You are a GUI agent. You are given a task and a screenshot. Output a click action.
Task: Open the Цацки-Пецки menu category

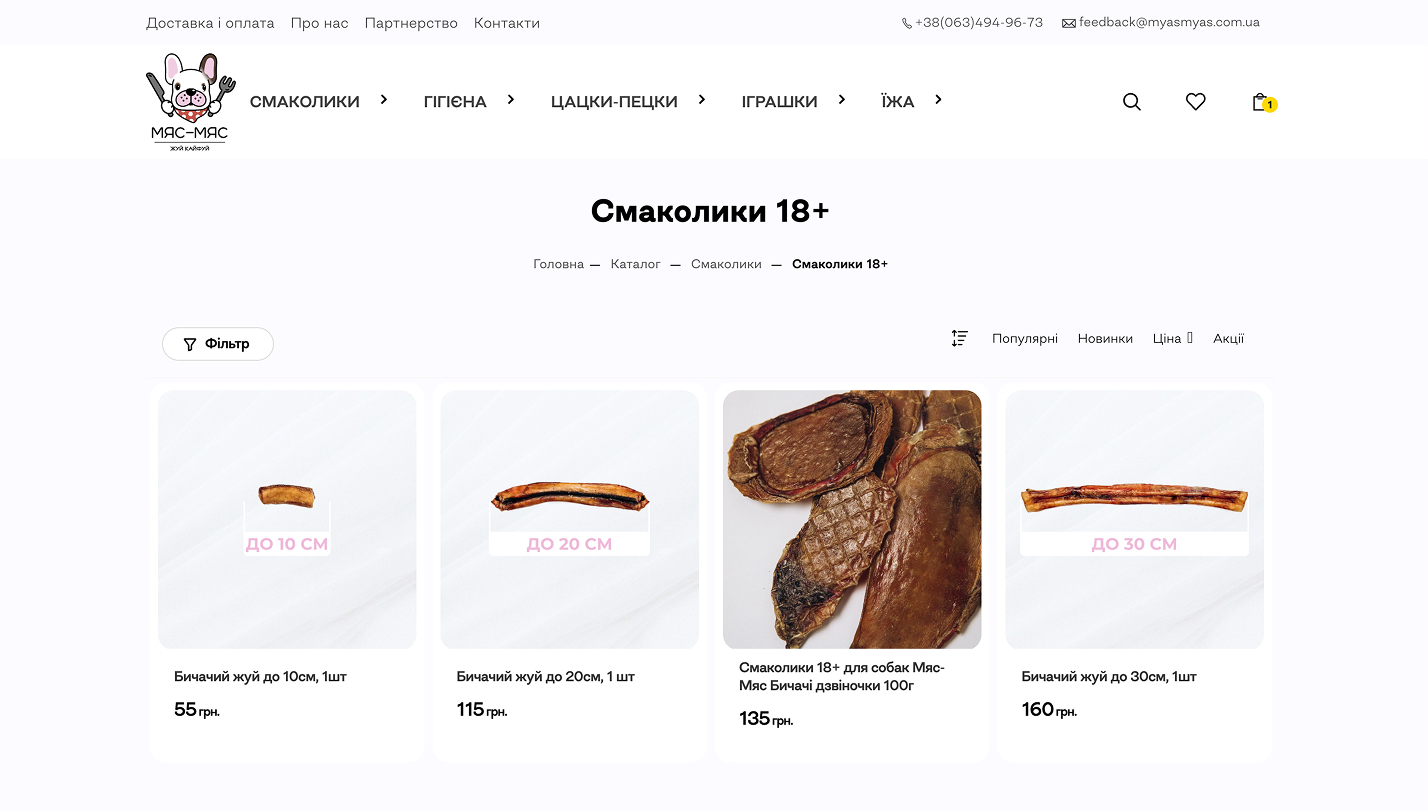coord(614,102)
